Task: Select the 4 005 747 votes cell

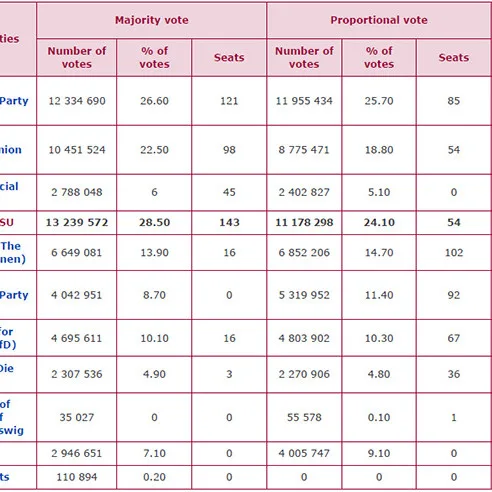Action: click(x=304, y=453)
